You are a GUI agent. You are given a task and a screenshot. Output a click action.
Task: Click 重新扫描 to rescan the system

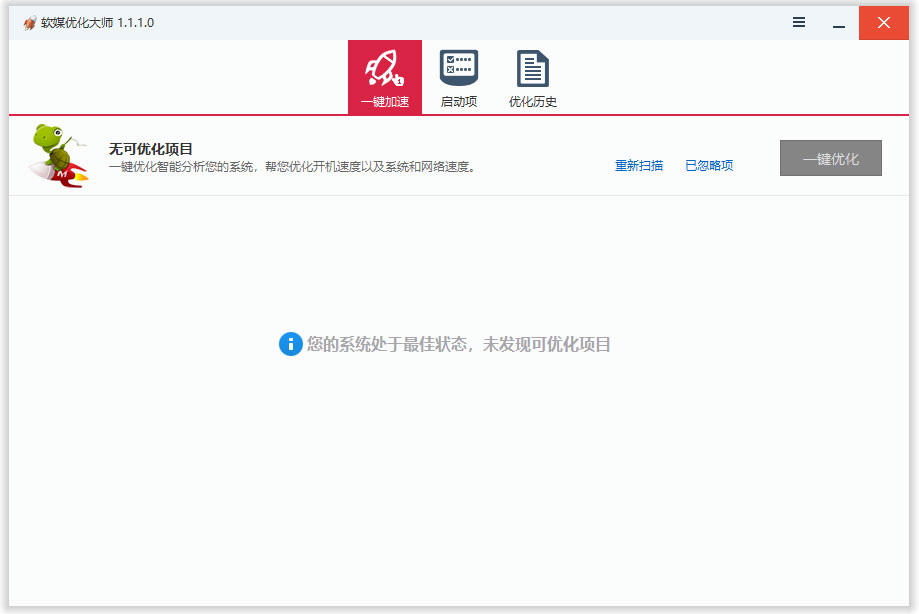pos(639,166)
